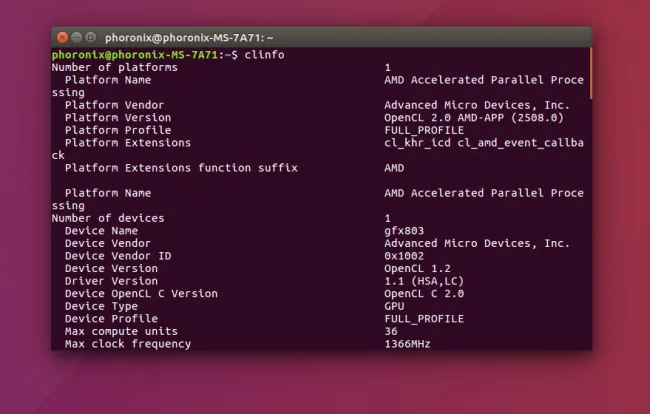Click the 'Device Profile' label
The width and height of the screenshot is (650, 414).
112,319
